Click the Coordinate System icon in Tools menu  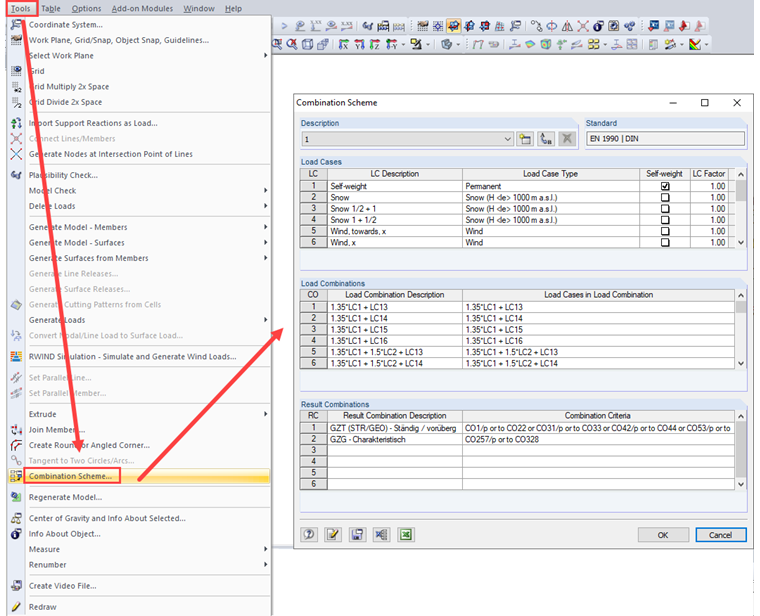16,24
